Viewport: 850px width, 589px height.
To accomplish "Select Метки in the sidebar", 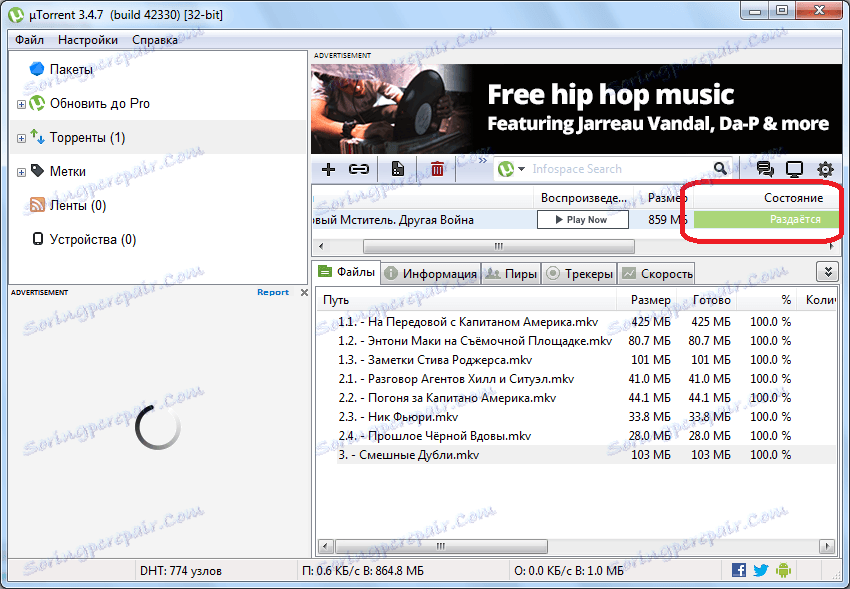I will [68, 172].
